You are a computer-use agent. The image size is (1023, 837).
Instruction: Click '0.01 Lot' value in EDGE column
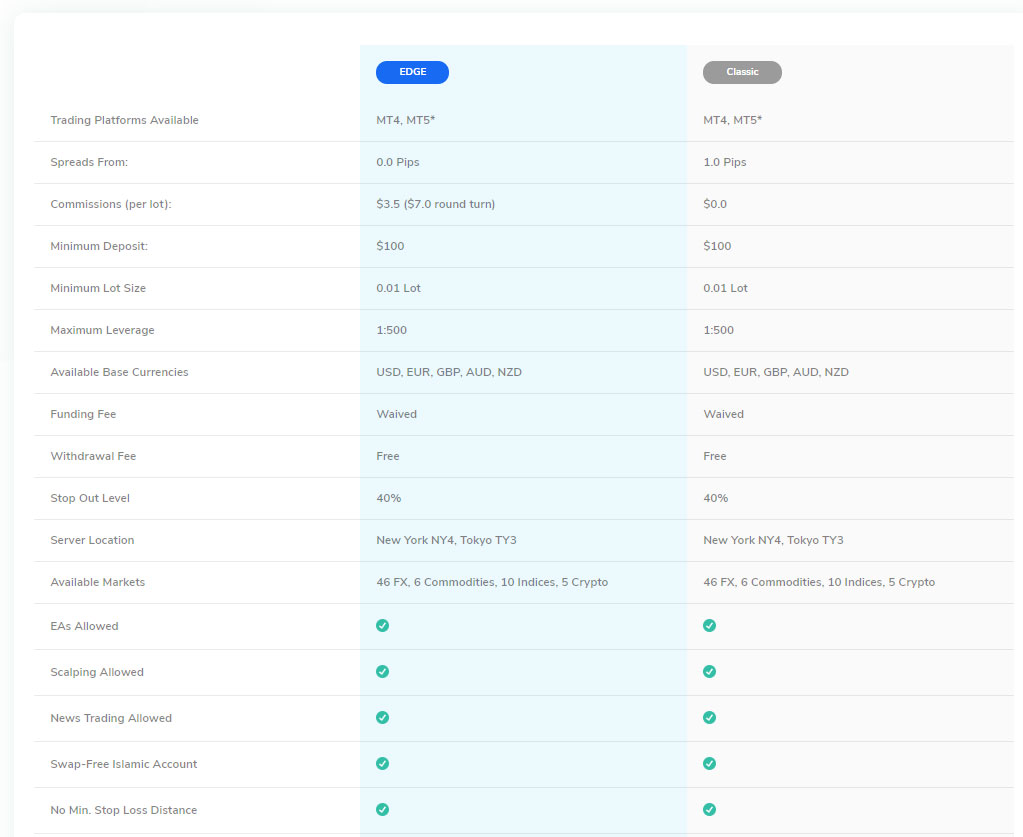tap(398, 288)
